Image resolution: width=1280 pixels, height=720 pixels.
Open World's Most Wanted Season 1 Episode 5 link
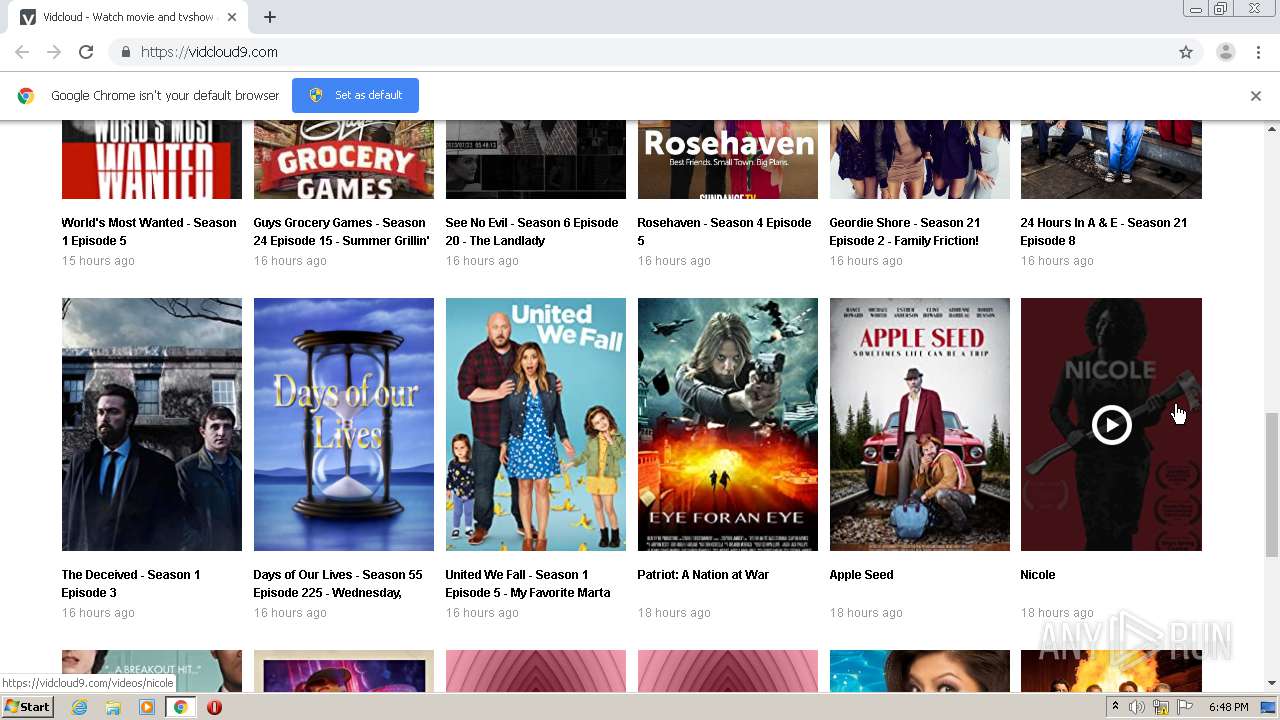(x=149, y=232)
